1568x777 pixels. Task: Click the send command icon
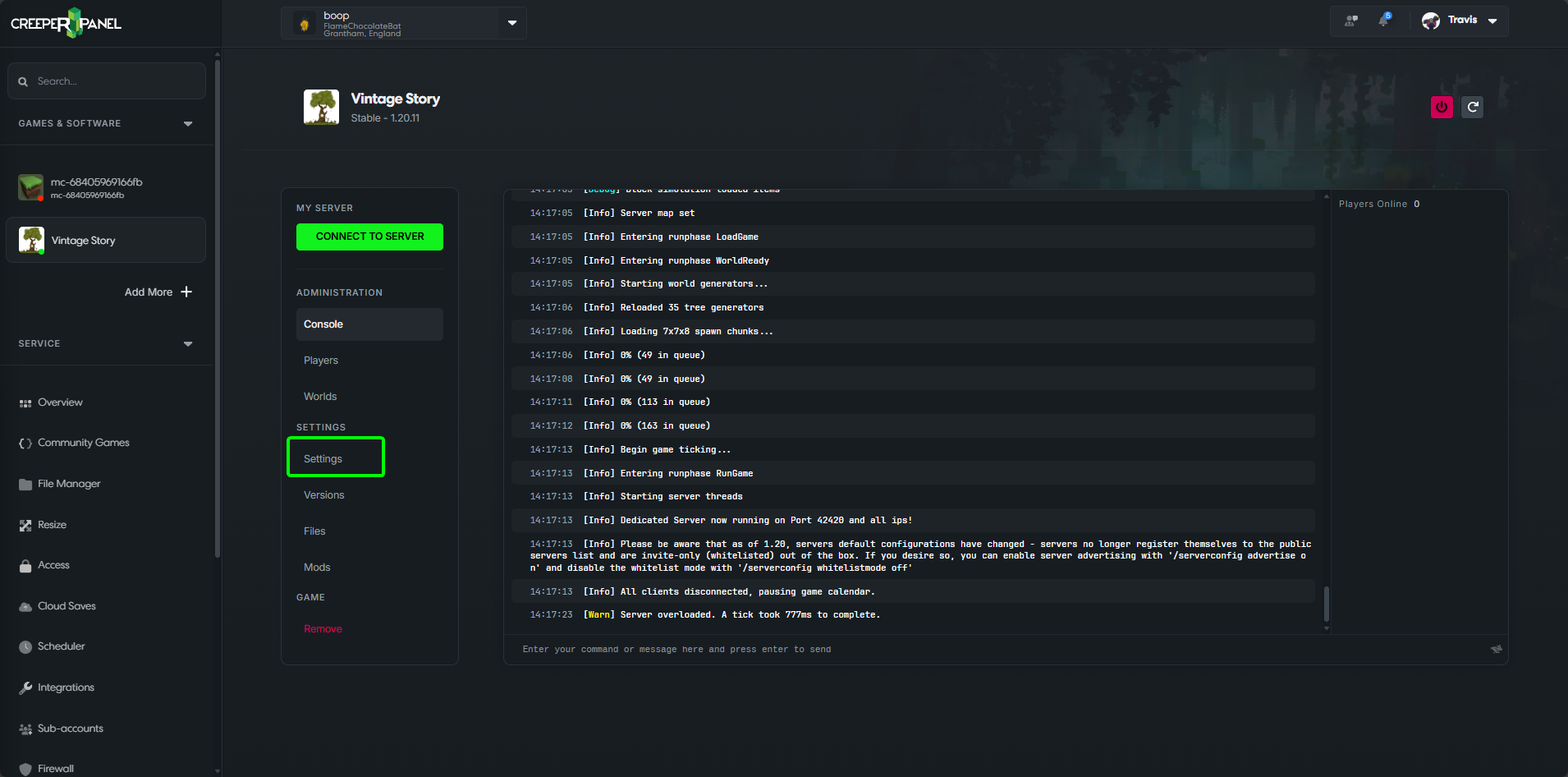[1497, 649]
